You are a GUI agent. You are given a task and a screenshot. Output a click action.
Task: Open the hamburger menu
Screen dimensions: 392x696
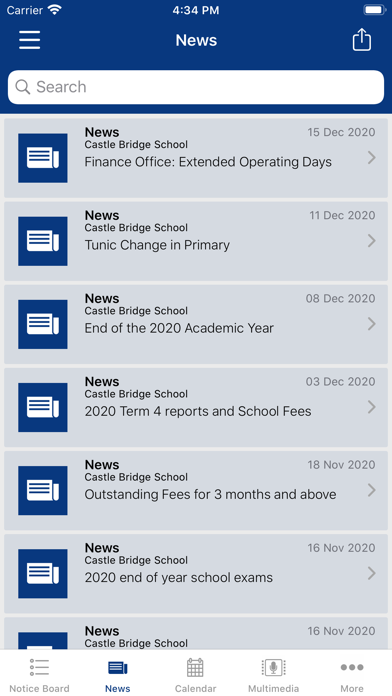30,40
